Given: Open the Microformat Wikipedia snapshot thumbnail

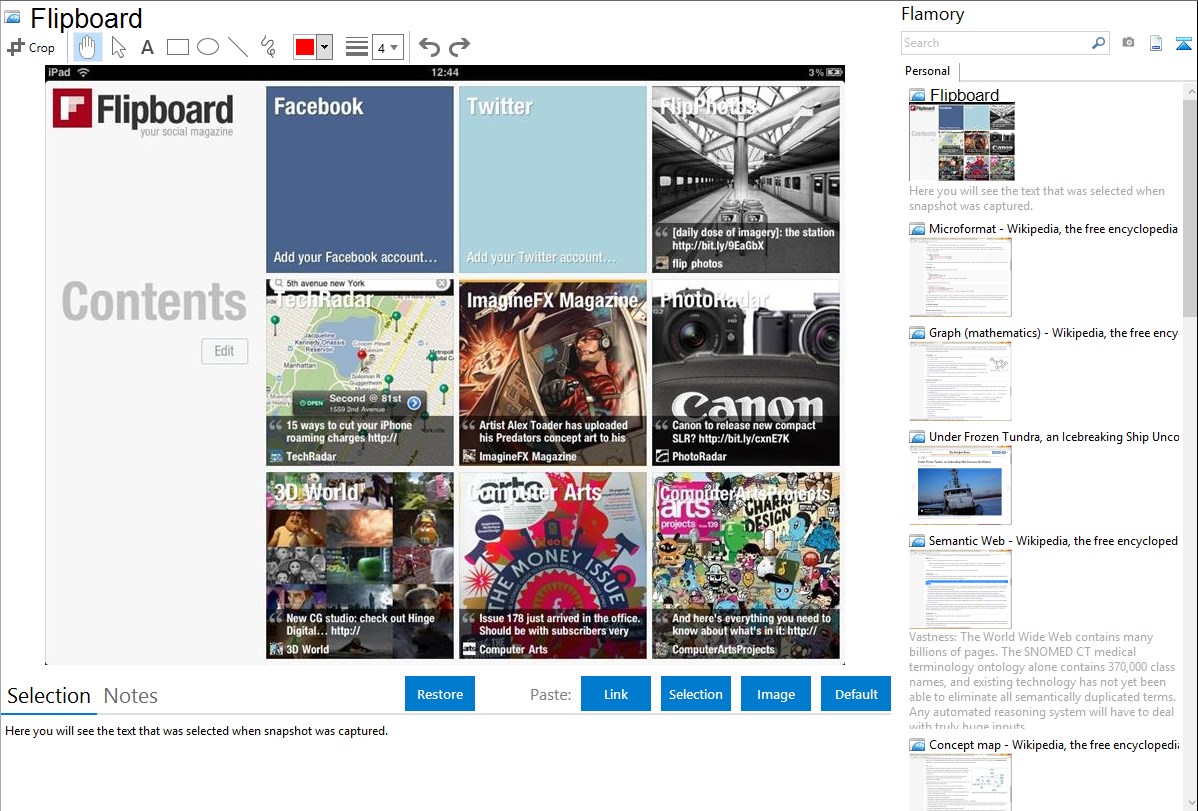Looking at the screenshot, I should coord(960,277).
